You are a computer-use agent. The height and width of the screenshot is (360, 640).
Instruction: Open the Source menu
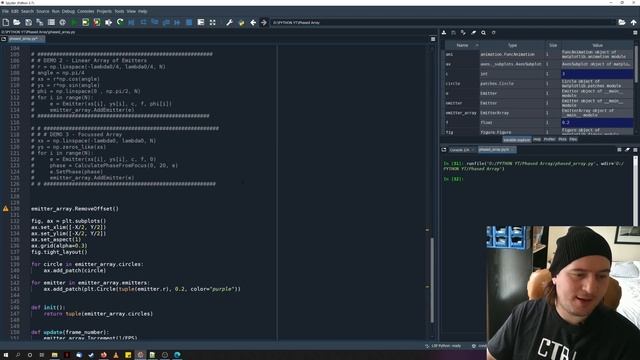[x=42, y=11]
